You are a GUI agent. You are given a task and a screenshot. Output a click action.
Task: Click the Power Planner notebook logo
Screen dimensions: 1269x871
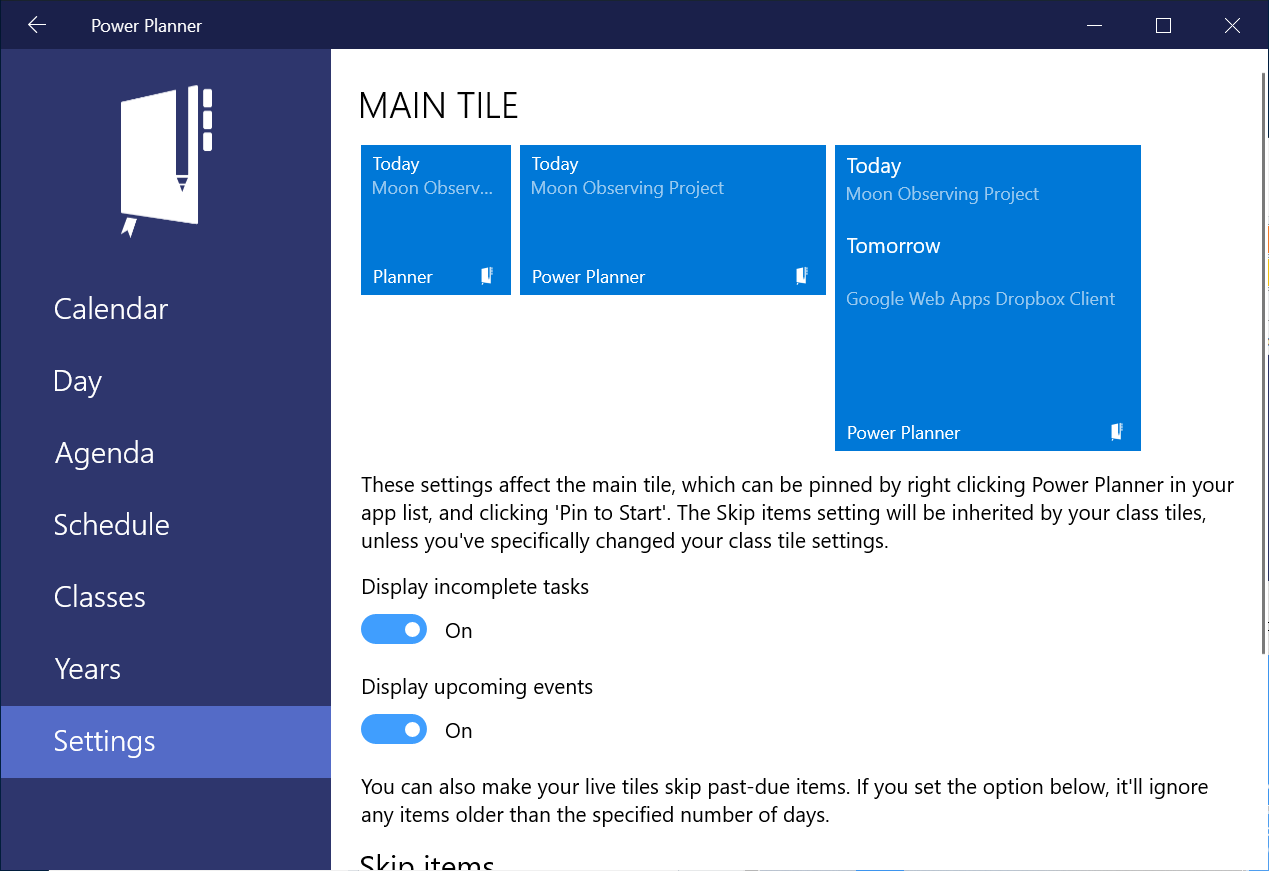click(x=166, y=161)
